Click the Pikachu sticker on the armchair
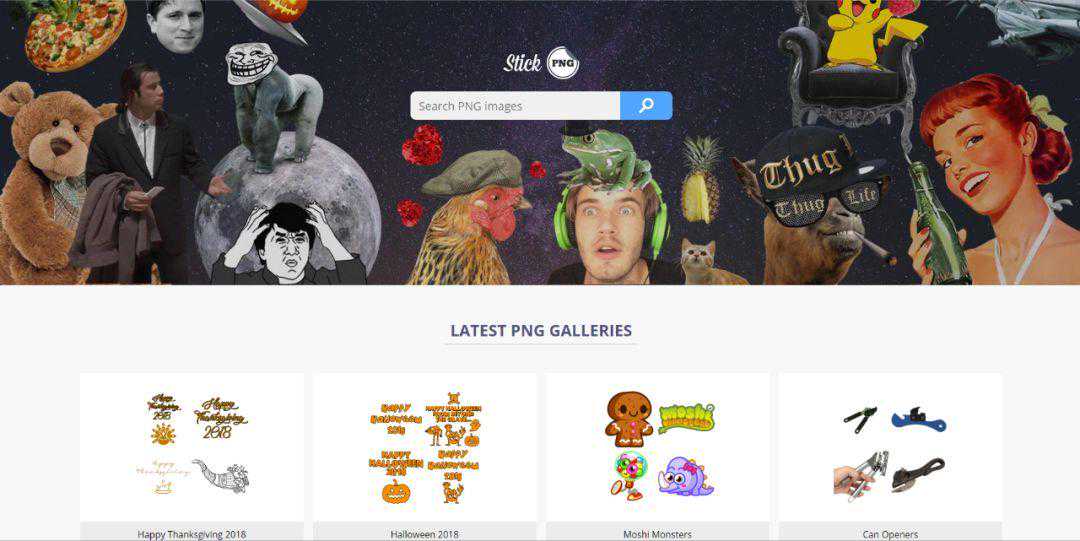The height and width of the screenshot is (541, 1080). click(x=866, y=31)
